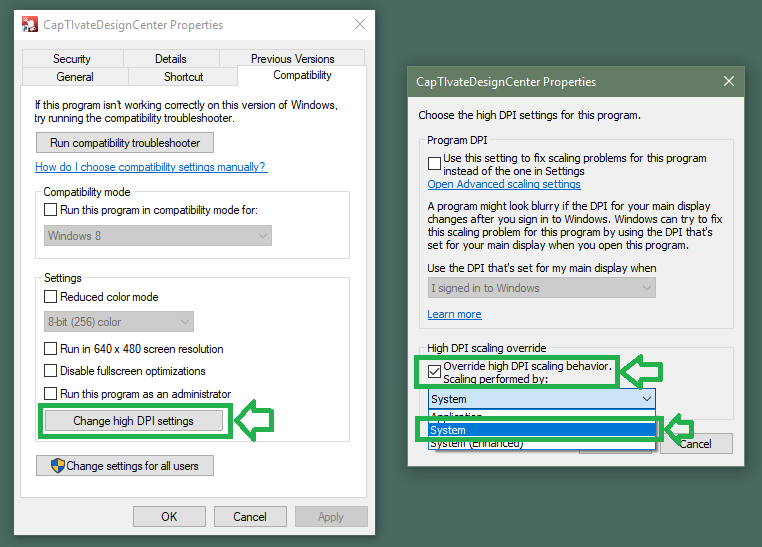Click Cancel in the left Properties window

pos(250,516)
